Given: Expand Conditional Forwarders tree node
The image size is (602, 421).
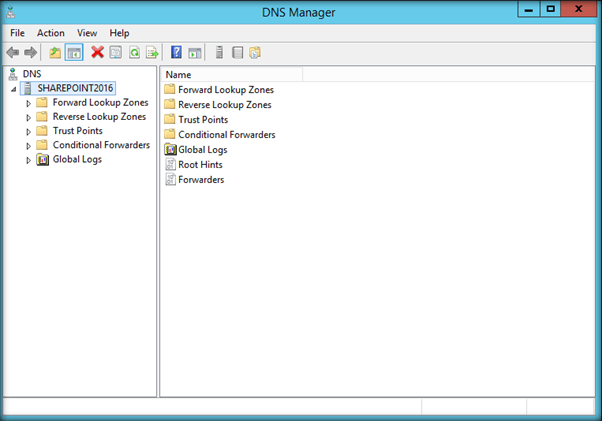Looking at the screenshot, I should click(28, 146).
